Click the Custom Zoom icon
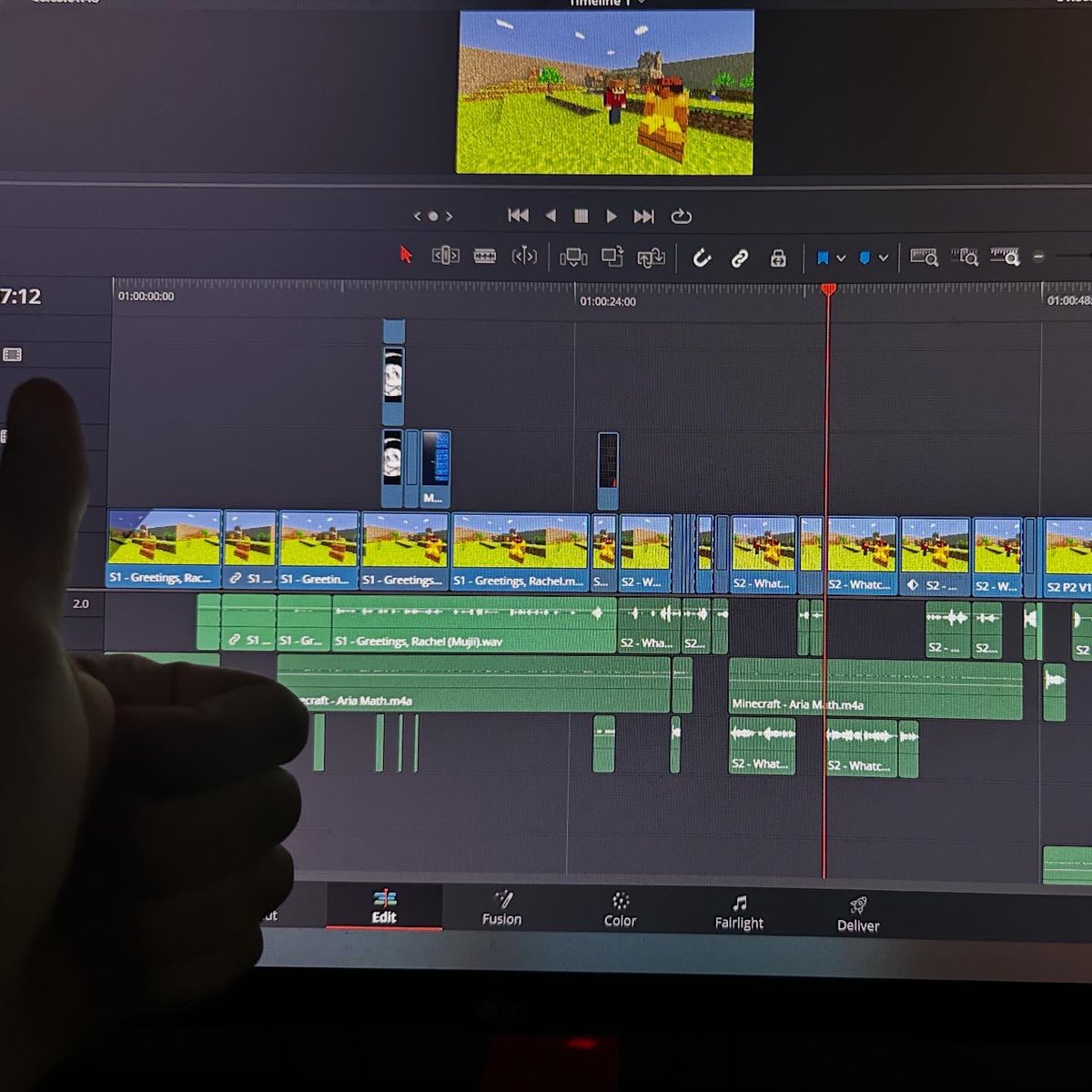The width and height of the screenshot is (1092, 1092). 1006,258
